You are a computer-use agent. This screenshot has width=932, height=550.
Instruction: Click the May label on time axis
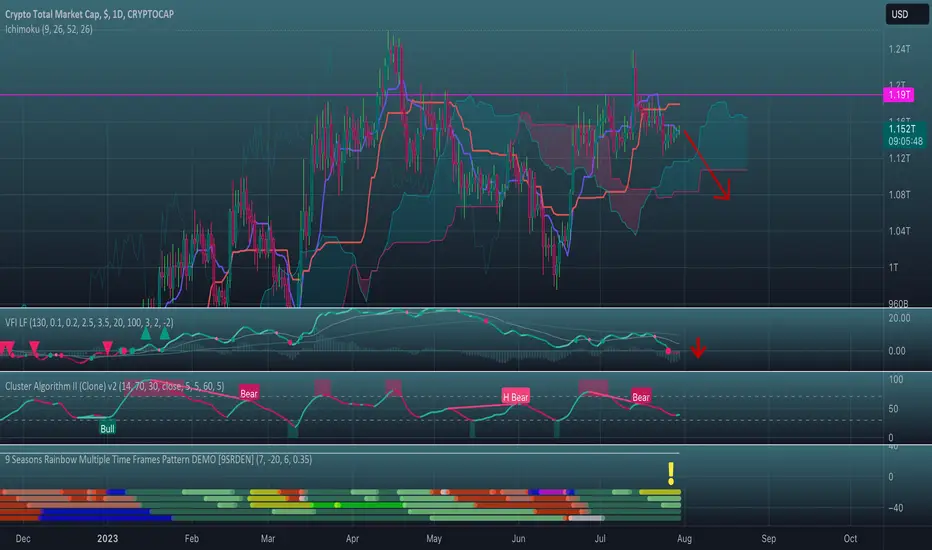coord(434,539)
